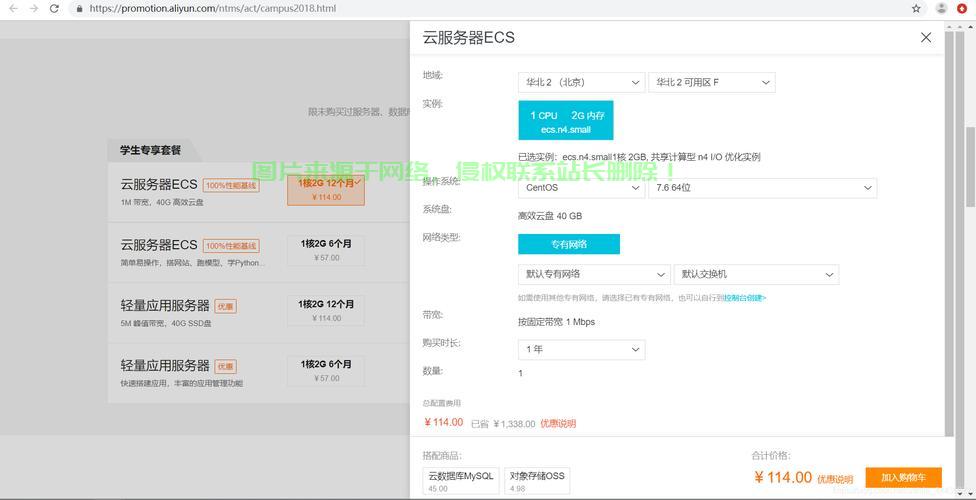Click the 加入购物车 button
This screenshot has width=976, height=500.
903,478
